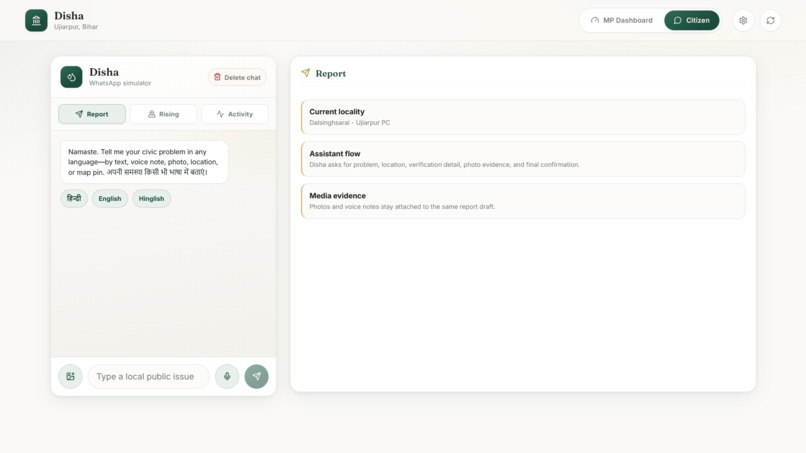Record a voice note with microphone icon
The height and width of the screenshot is (453, 806).
(x=227, y=376)
